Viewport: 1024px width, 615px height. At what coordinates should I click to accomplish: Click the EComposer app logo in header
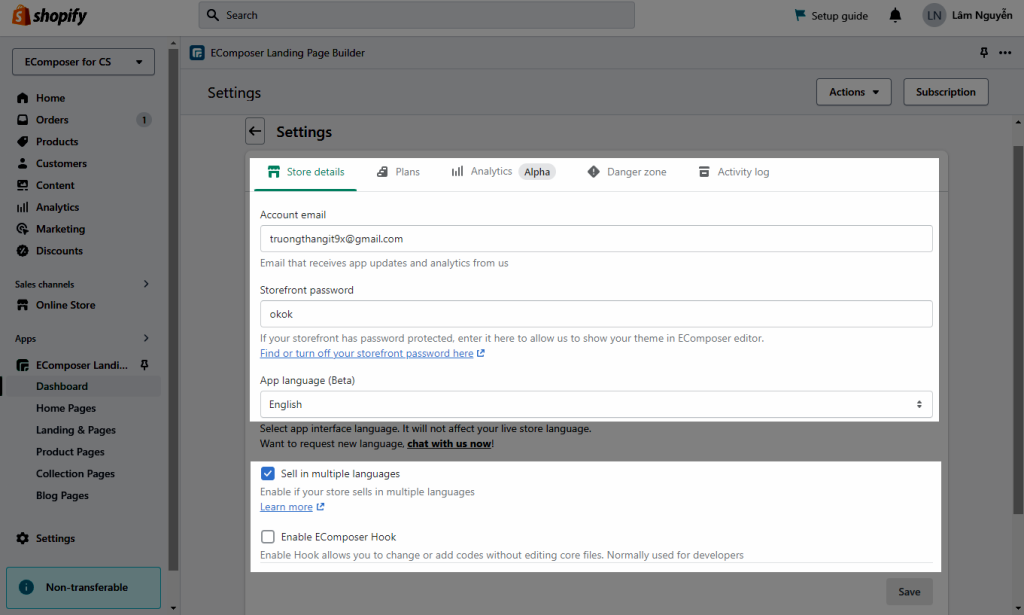197,53
